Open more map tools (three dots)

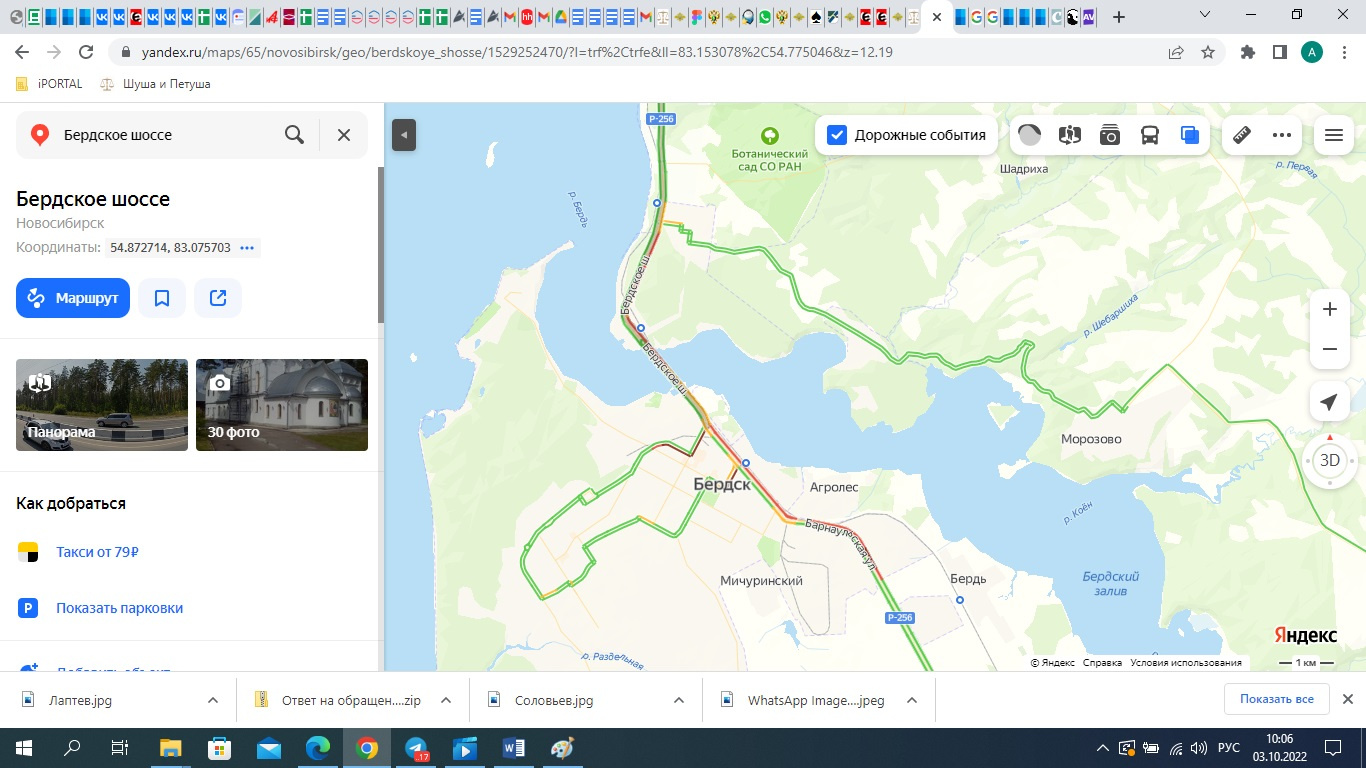pos(1282,135)
